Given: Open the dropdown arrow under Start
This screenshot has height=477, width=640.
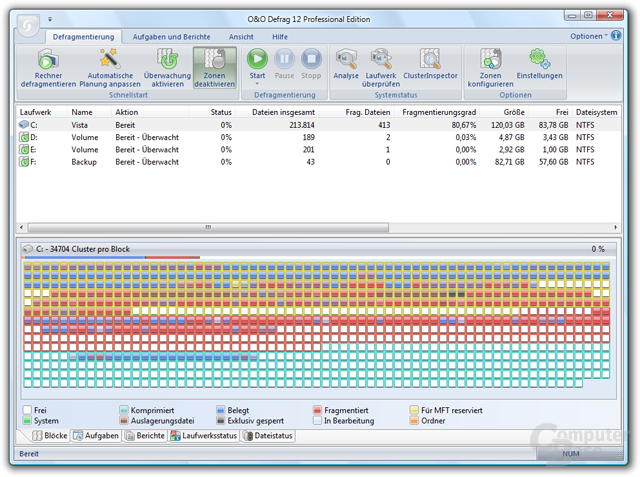Looking at the screenshot, I should tap(257, 84).
